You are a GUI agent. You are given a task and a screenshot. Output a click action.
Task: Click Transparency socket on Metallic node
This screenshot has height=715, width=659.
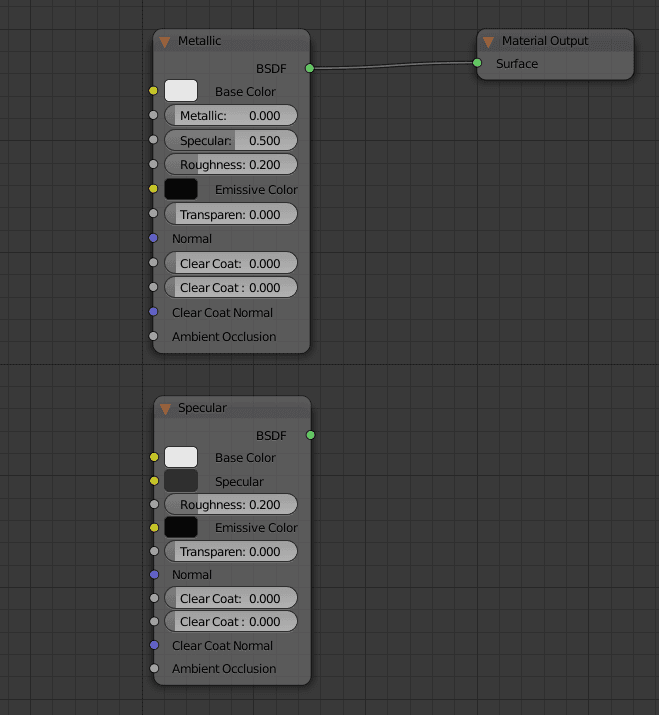click(x=153, y=213)
